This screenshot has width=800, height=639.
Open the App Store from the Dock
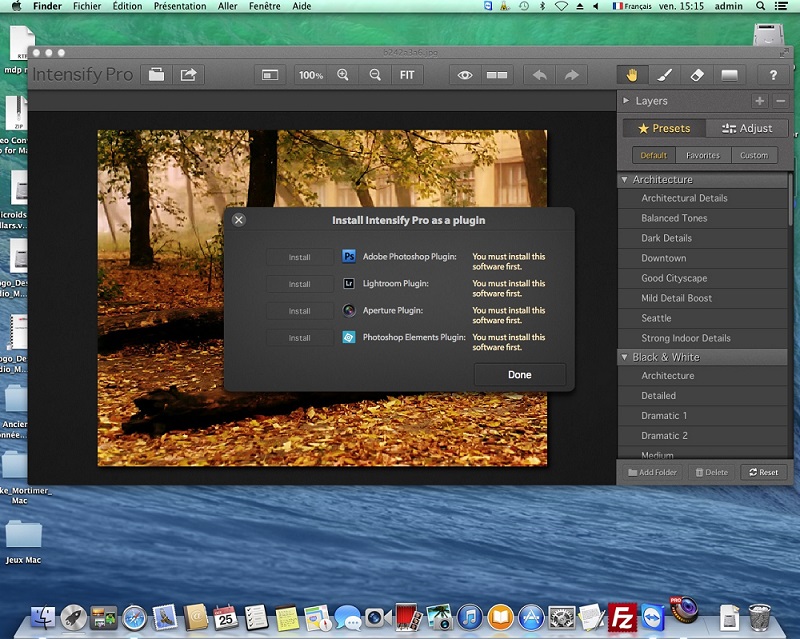(531, 618)
